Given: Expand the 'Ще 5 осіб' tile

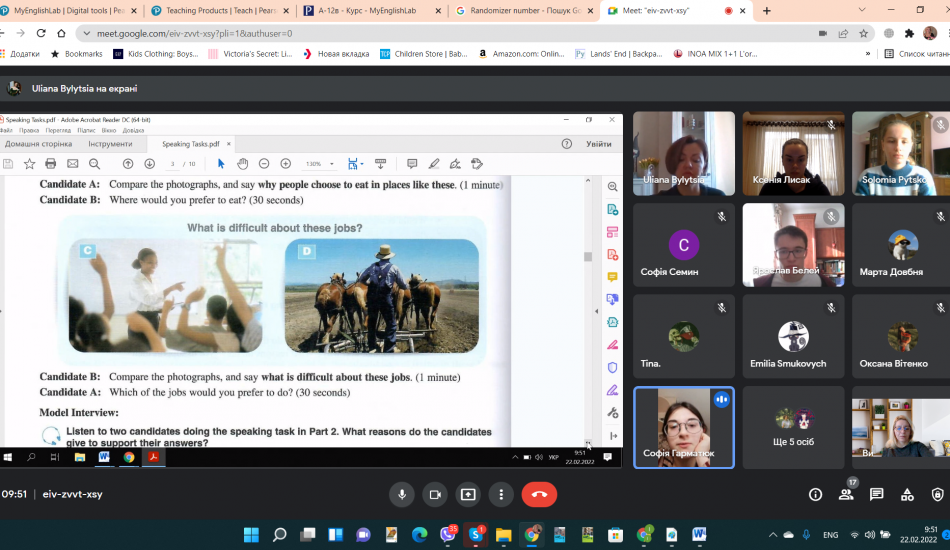Looking at the screenshot, I should click(793, 427).
